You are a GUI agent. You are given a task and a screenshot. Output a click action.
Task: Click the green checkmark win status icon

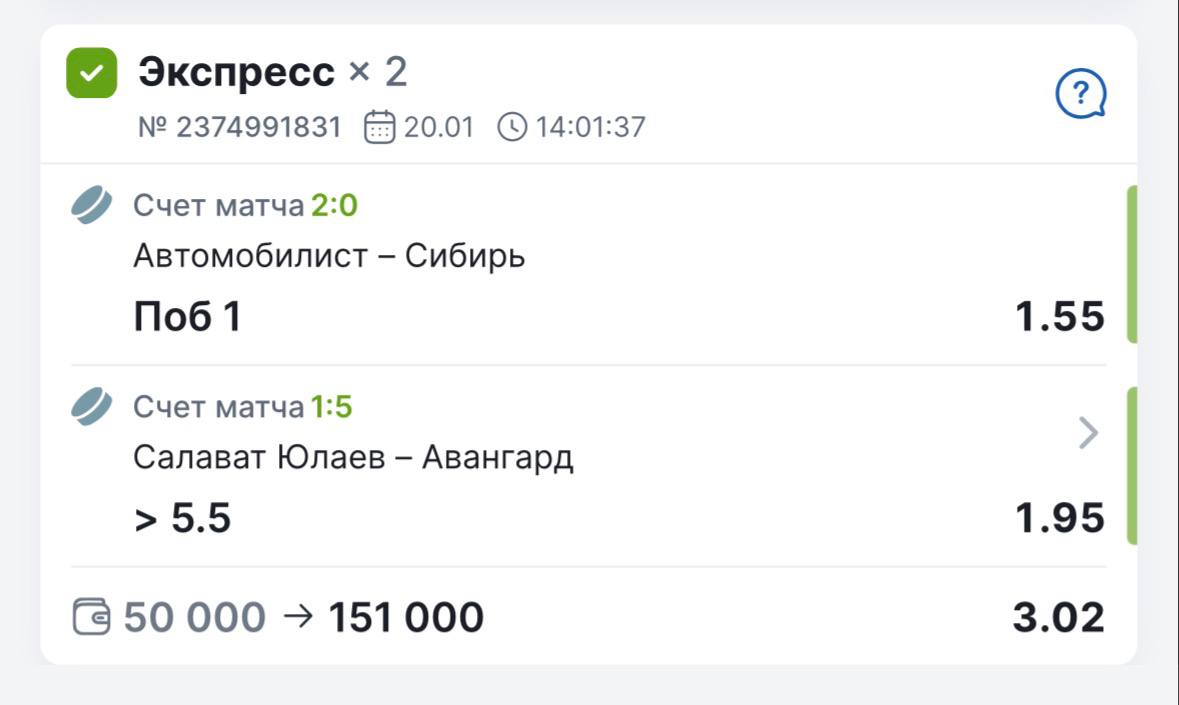(91, 73)
